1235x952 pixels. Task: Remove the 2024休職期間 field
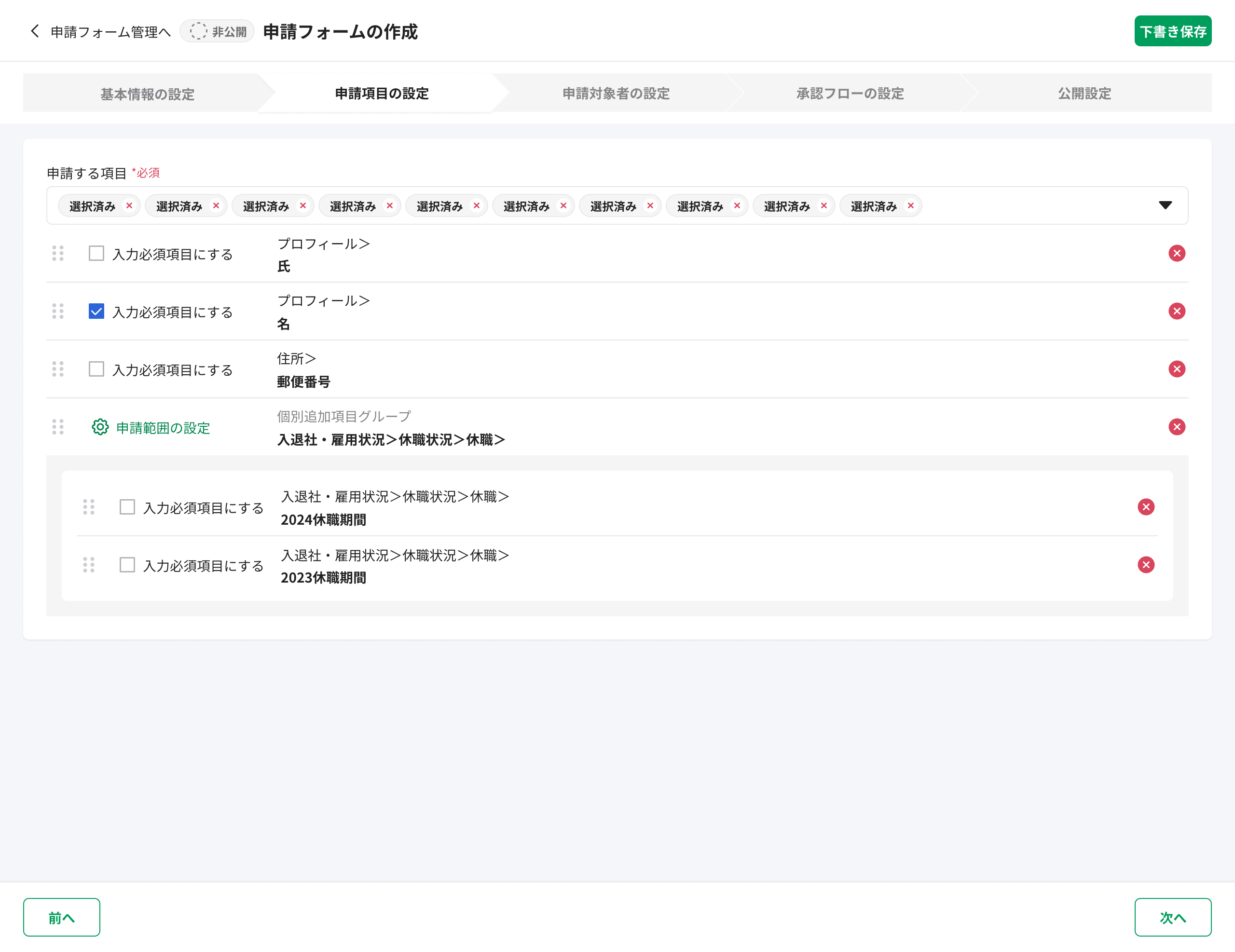pos(1146,507)
